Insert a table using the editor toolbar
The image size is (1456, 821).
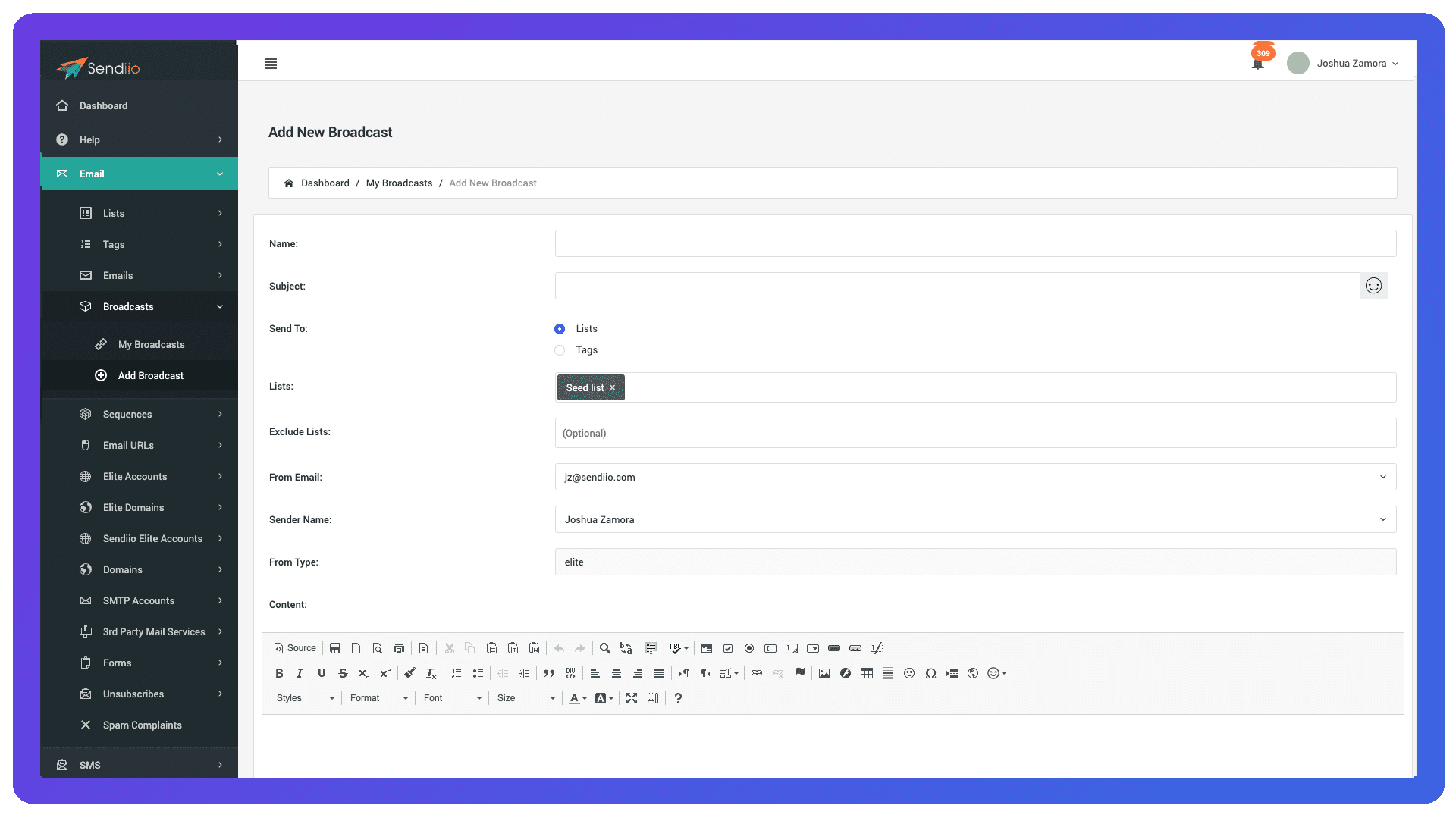click(867, 673)
